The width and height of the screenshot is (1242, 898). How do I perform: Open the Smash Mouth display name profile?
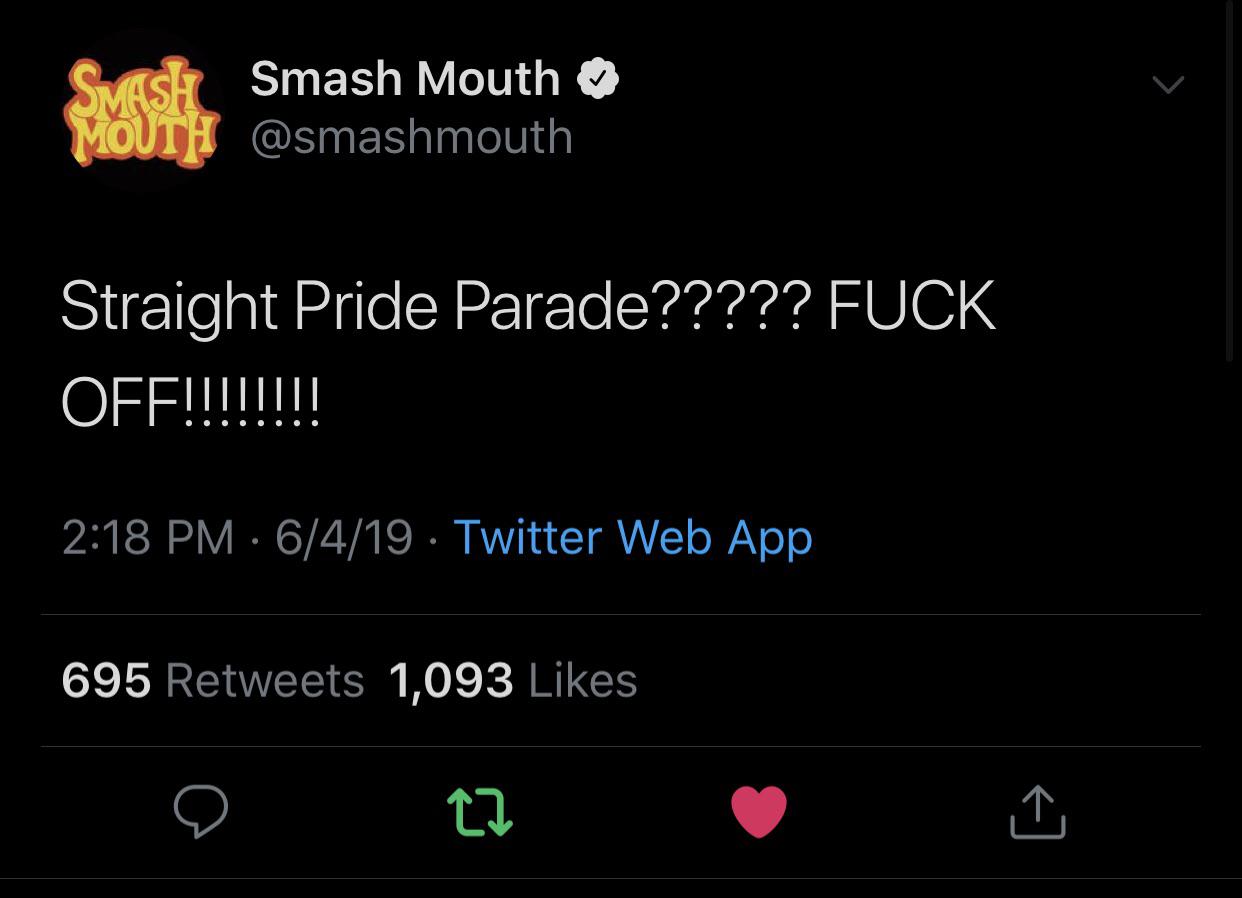[x=405, y=79]
